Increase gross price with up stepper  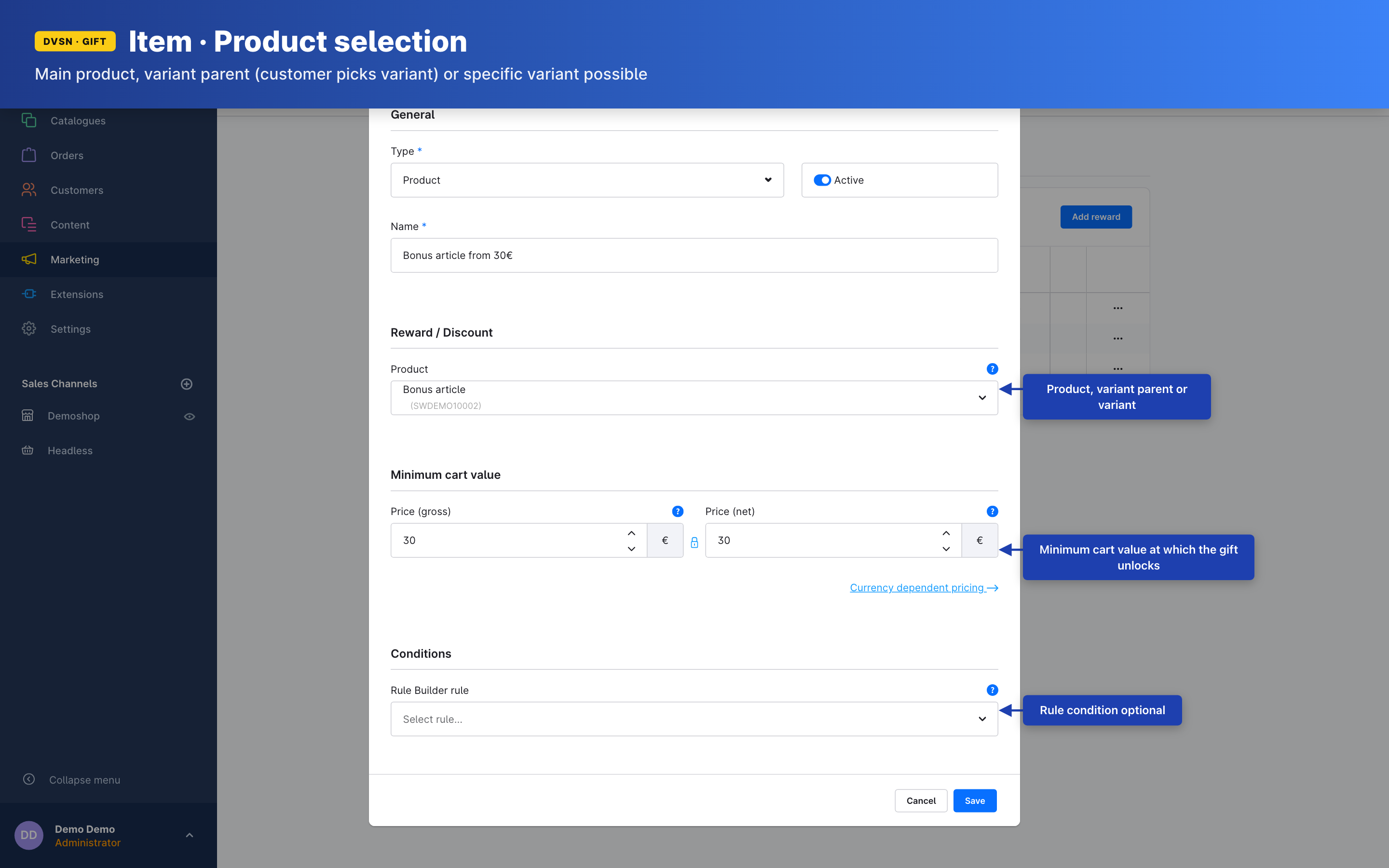click(631, 533)
